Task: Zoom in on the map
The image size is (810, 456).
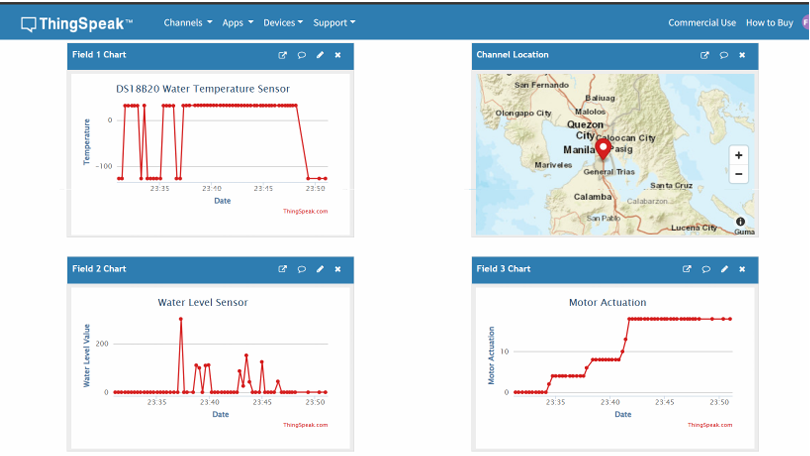Action: (738, 155)
